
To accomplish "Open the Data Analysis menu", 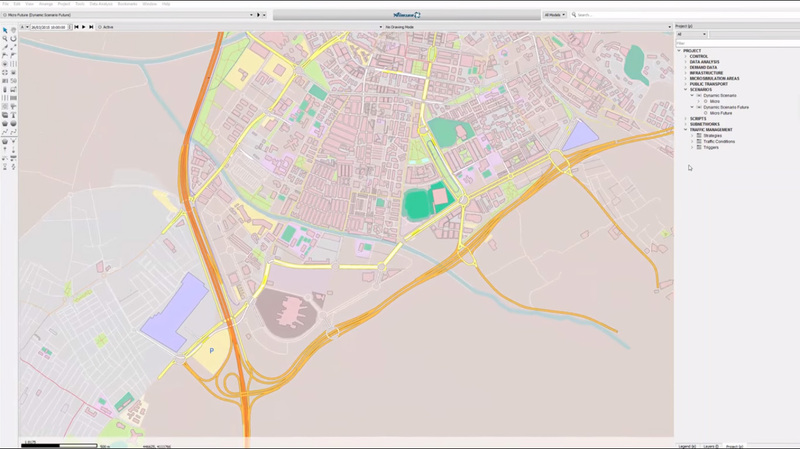I will tap(100, 4).
